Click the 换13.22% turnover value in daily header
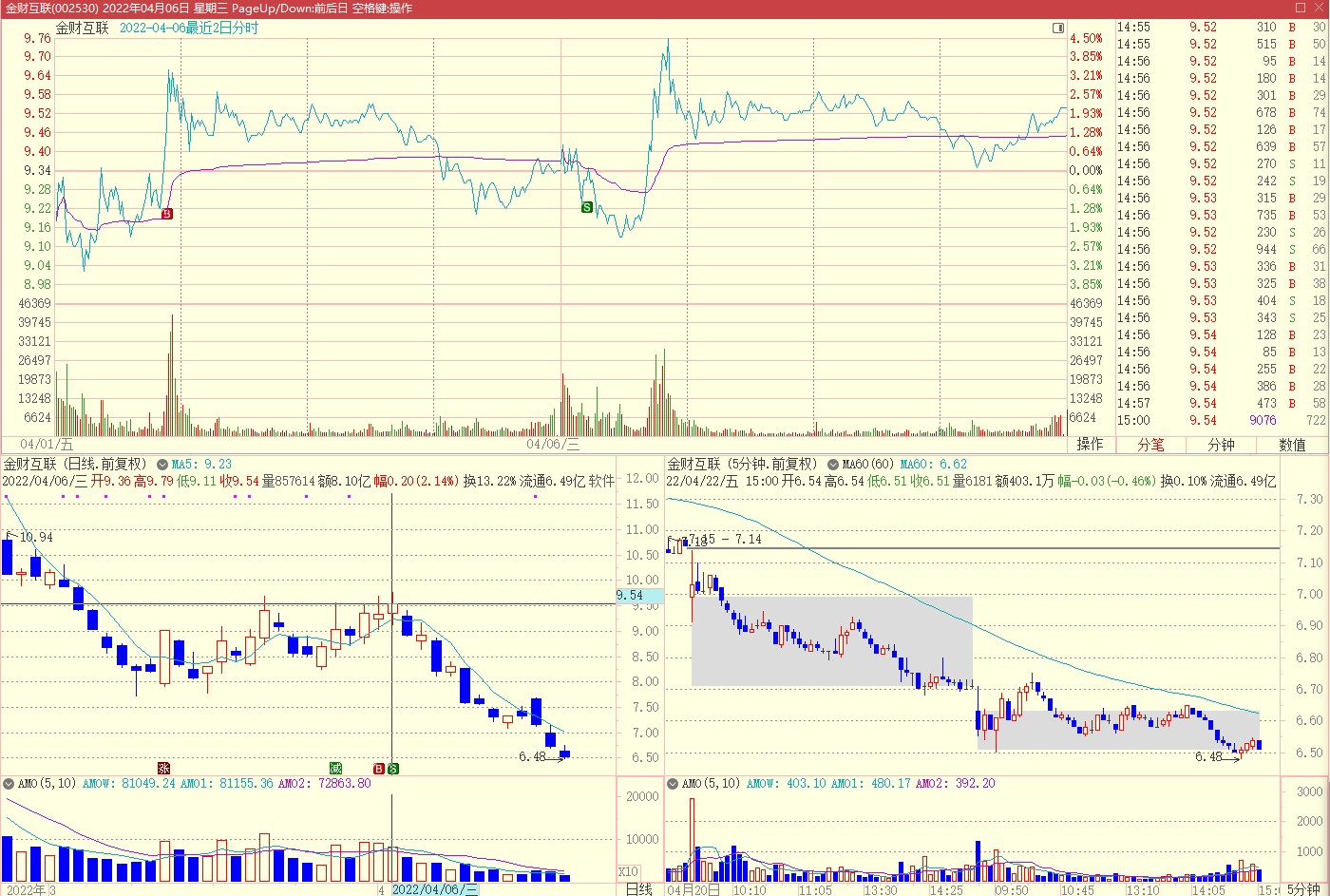 [x=489, y=481]
